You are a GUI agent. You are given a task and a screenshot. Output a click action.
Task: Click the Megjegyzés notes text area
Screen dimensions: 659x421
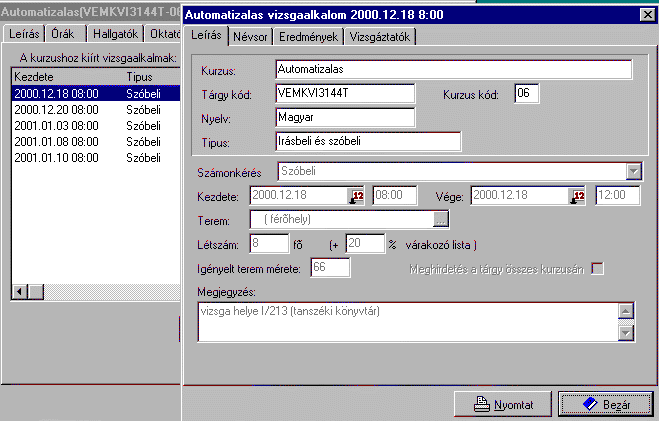408,322
